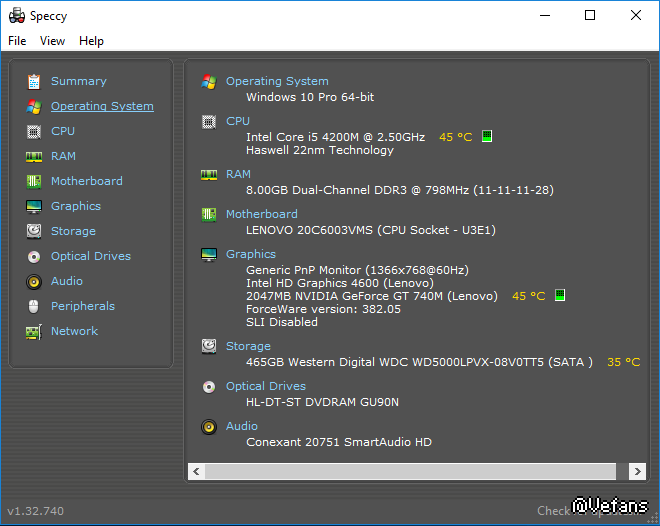Image resolution: width=660 pixels, height=526 pixels.
Task: Select Motherboard in the sidebar
Action: pos(87,181)
